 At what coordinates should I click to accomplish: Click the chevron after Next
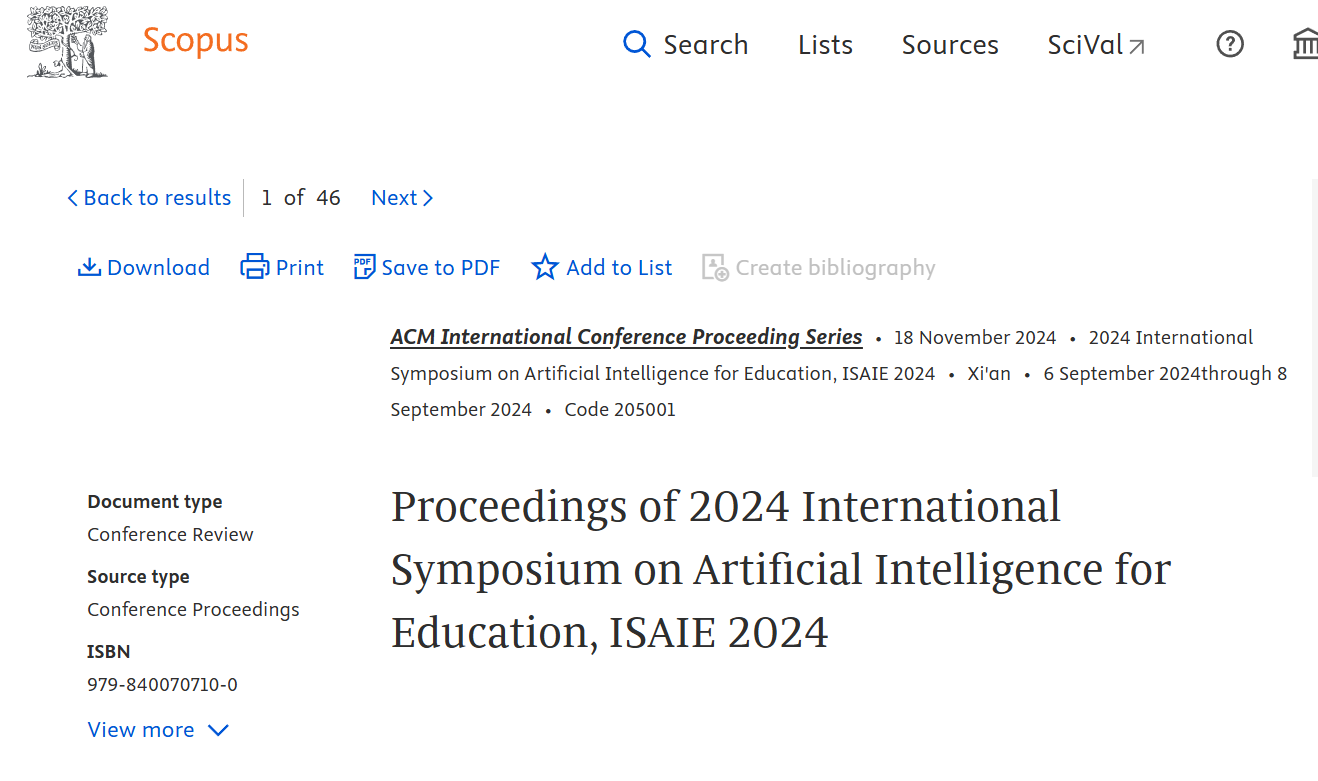(428, 198)
